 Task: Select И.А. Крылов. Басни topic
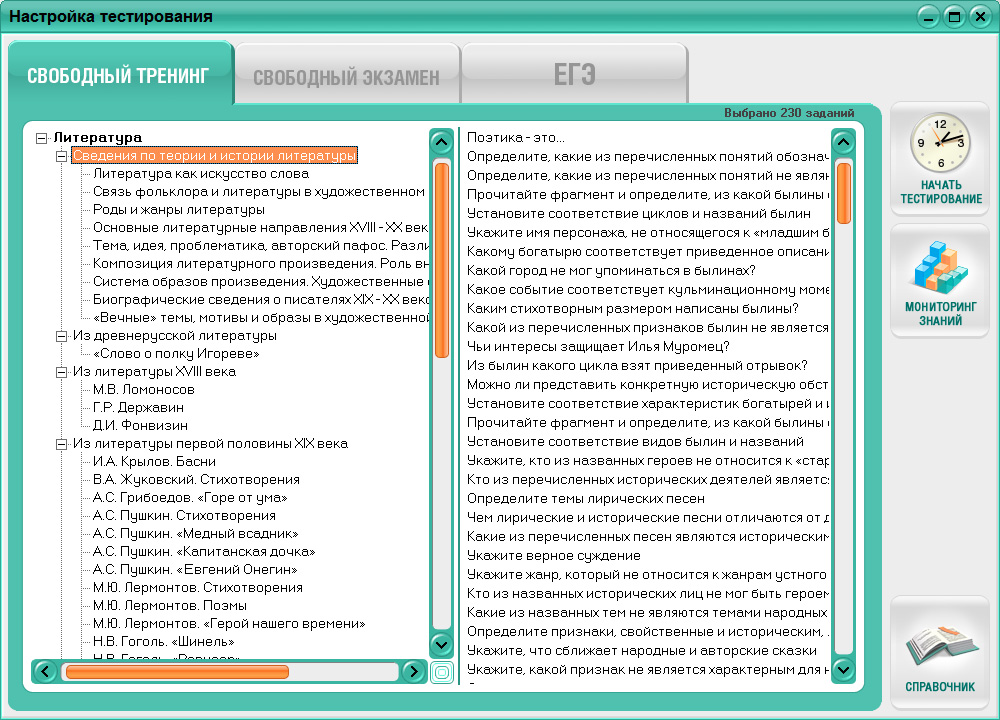pos(154,461)
